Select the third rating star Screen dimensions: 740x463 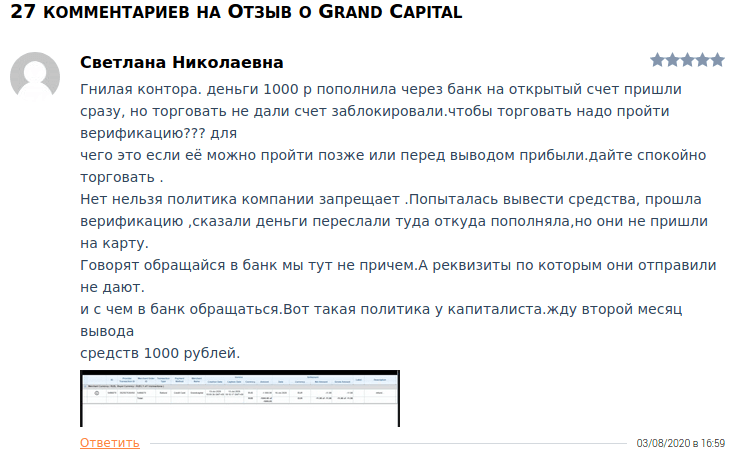[x=687, y=60]
